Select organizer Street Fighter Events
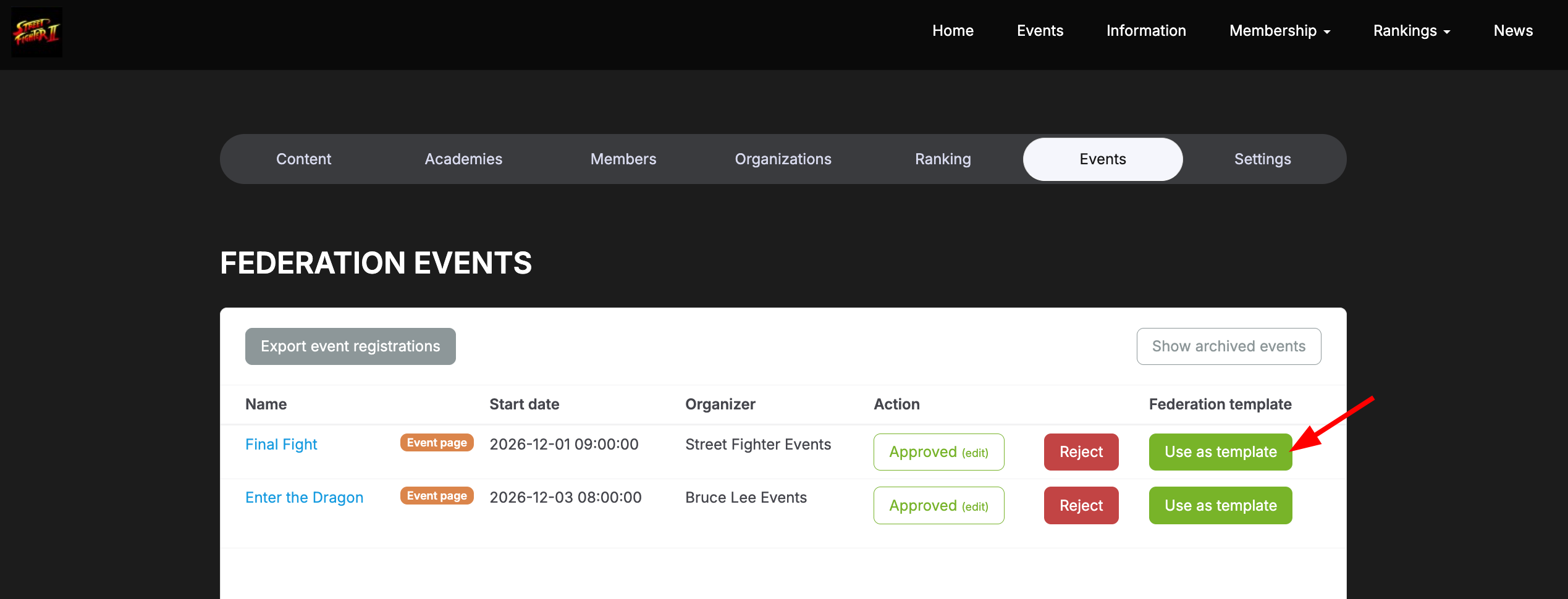The height and width of the screenshot is (599, 1568). (x=758, y=445)
